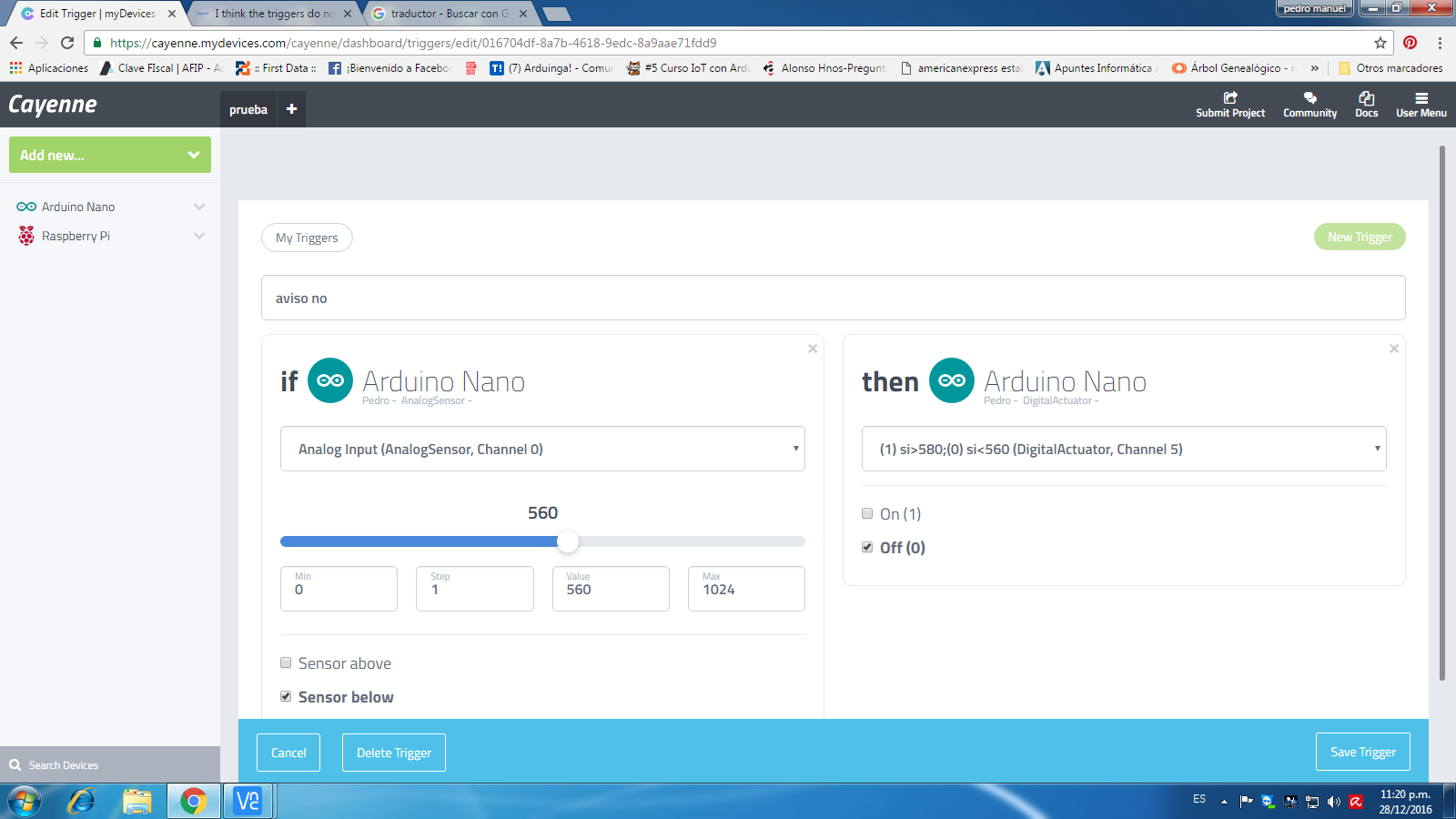Uncheck the 'Sensor below' checkbox
This screenshot has width=1456, height=819.
[286, 697]
